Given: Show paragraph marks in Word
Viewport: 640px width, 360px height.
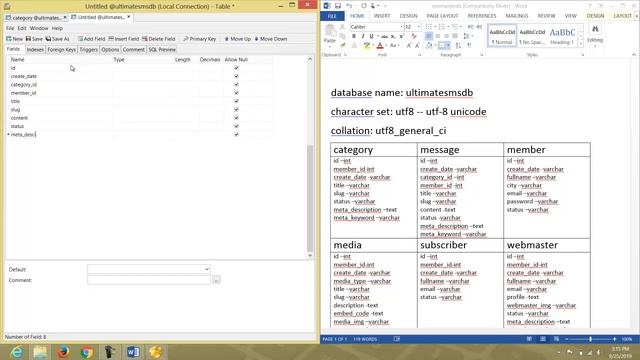Looking at the screenshot, I should coord(469,46).
